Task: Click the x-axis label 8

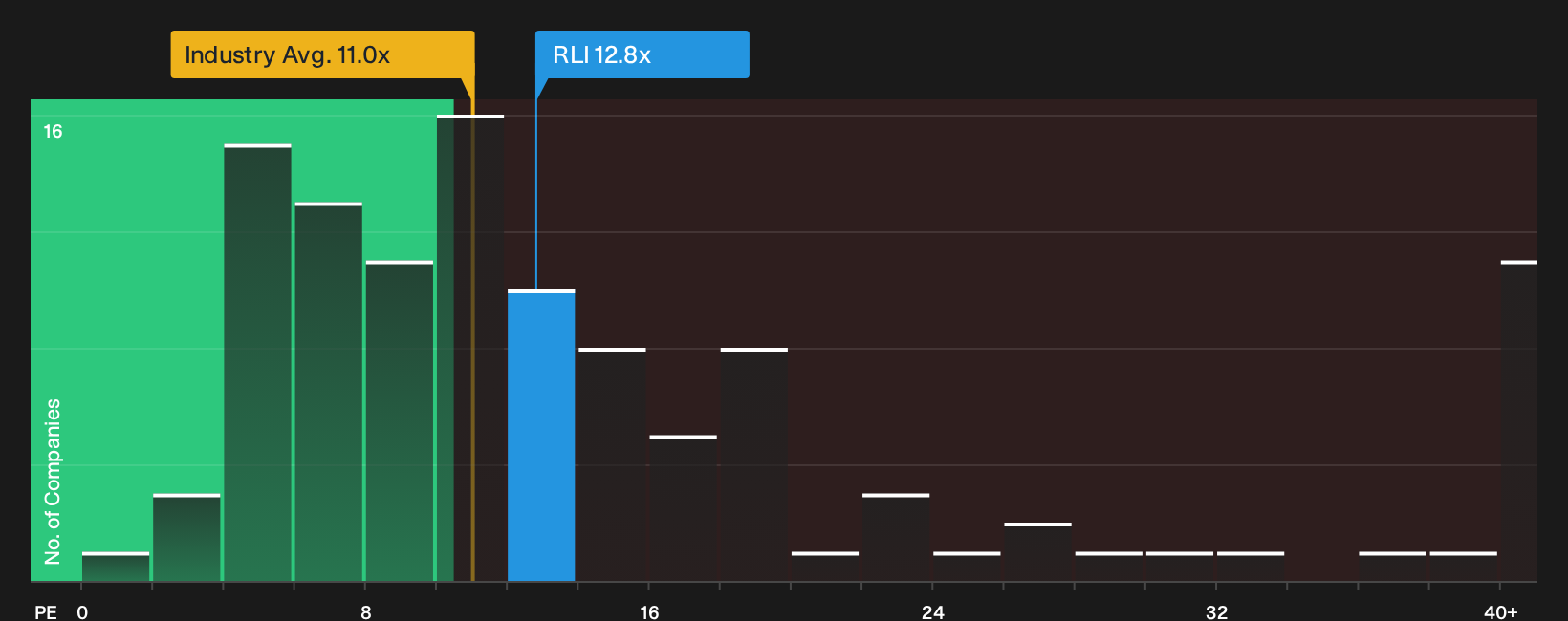Action: (x=366, y=611)
